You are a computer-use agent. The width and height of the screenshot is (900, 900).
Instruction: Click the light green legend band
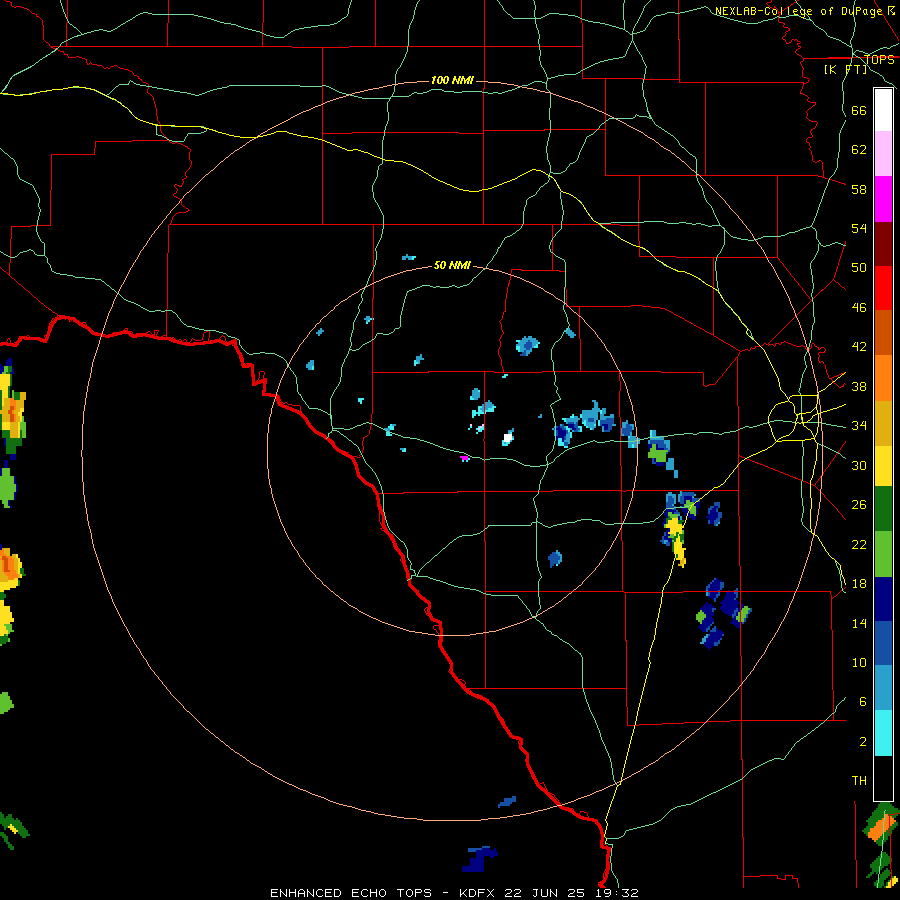[883, 554]
